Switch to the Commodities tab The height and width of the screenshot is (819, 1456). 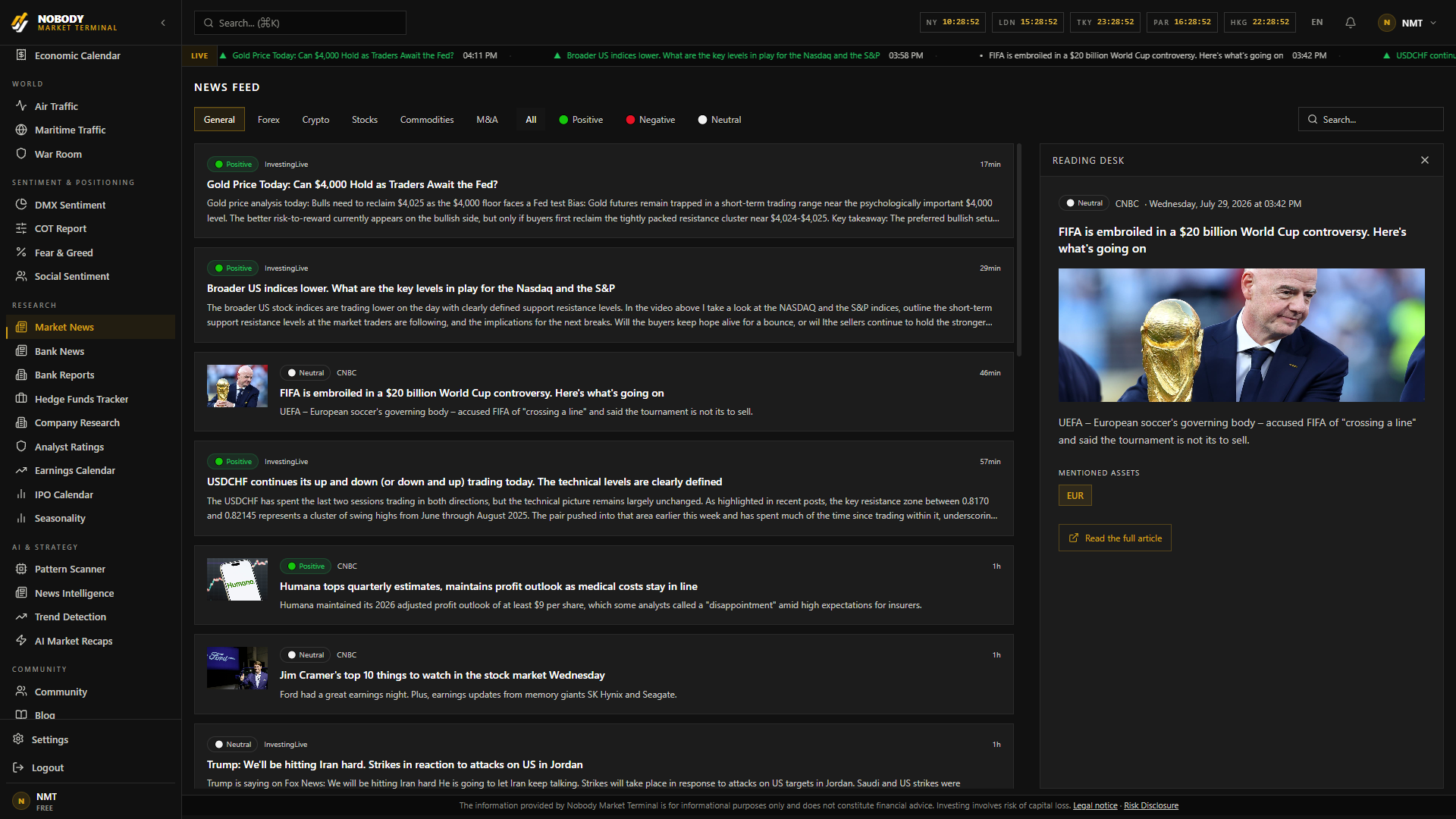click(427, 120)
